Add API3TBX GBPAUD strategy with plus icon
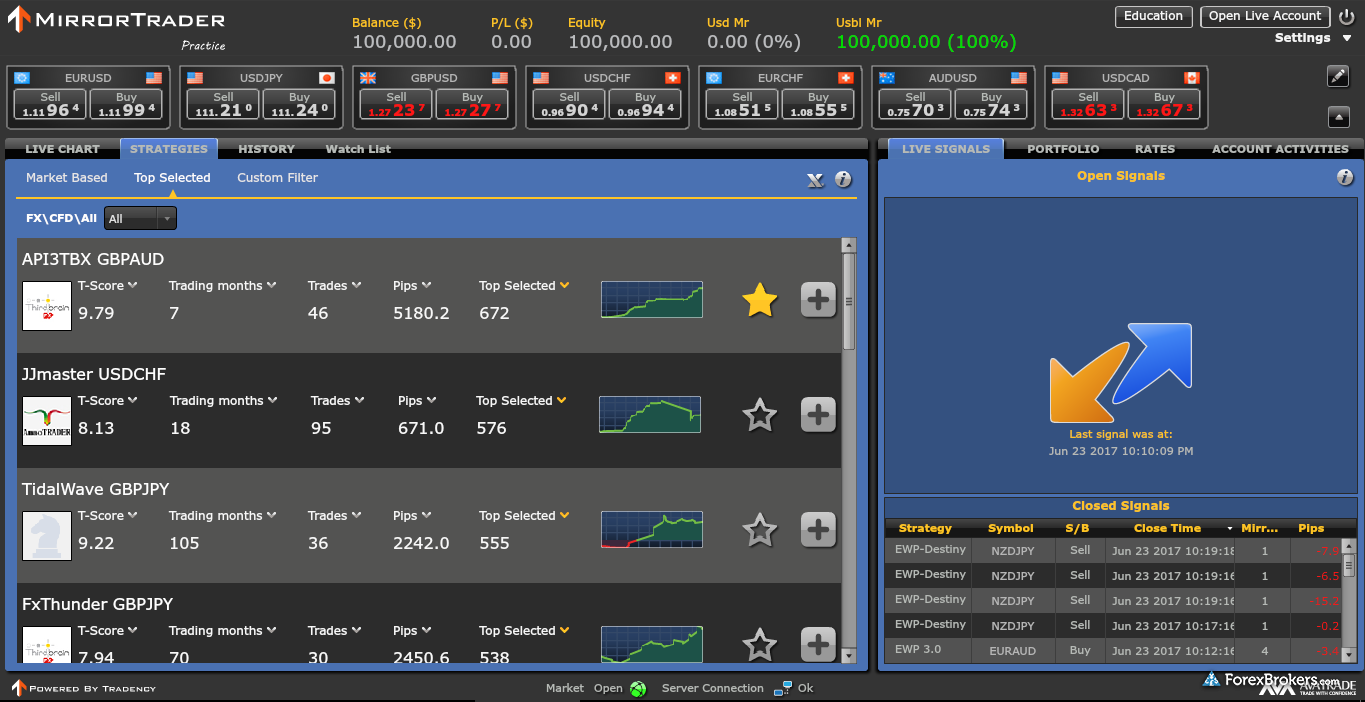Viewport: 1365px width, 702px height. pyautogui.click(x=818, y=300)
